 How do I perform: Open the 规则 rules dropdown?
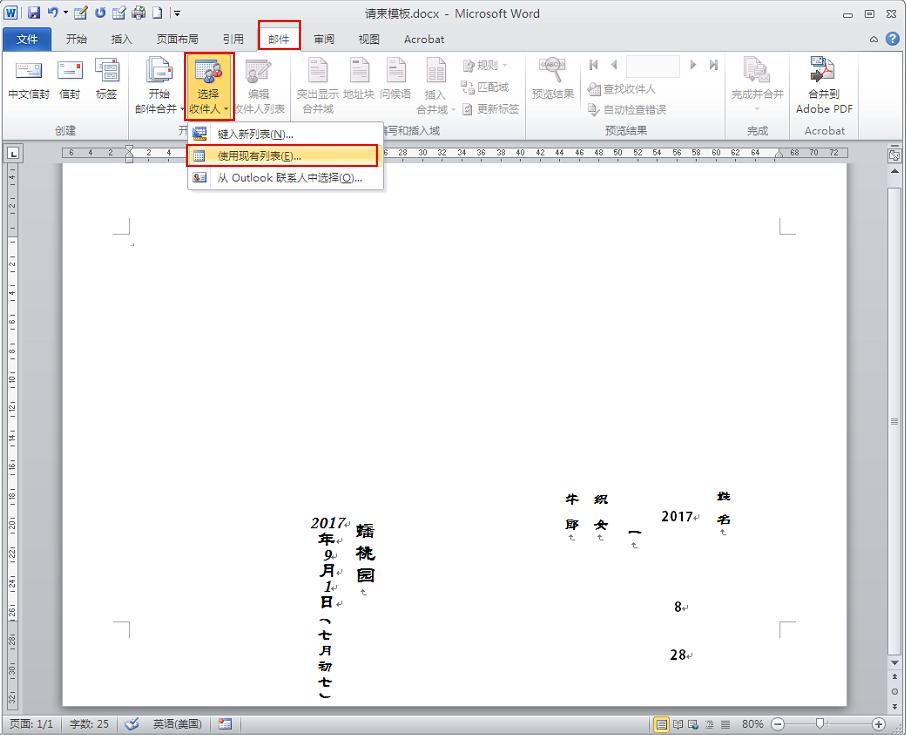tap(484, 65)
